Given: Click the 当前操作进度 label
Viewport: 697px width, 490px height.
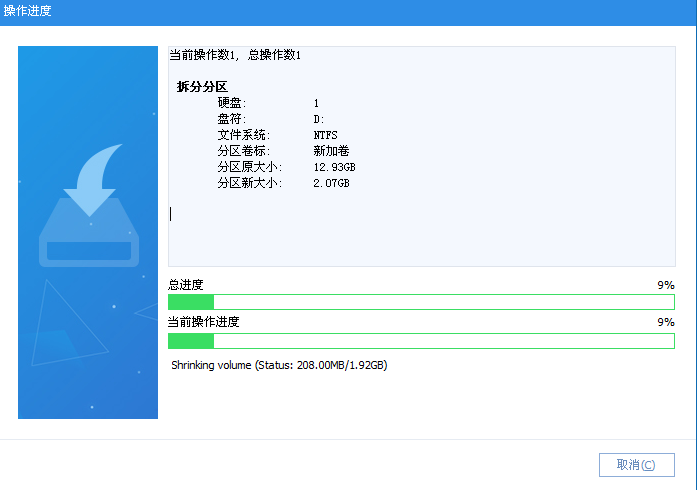Looking at the screenshot, I should tap(204, 321).
